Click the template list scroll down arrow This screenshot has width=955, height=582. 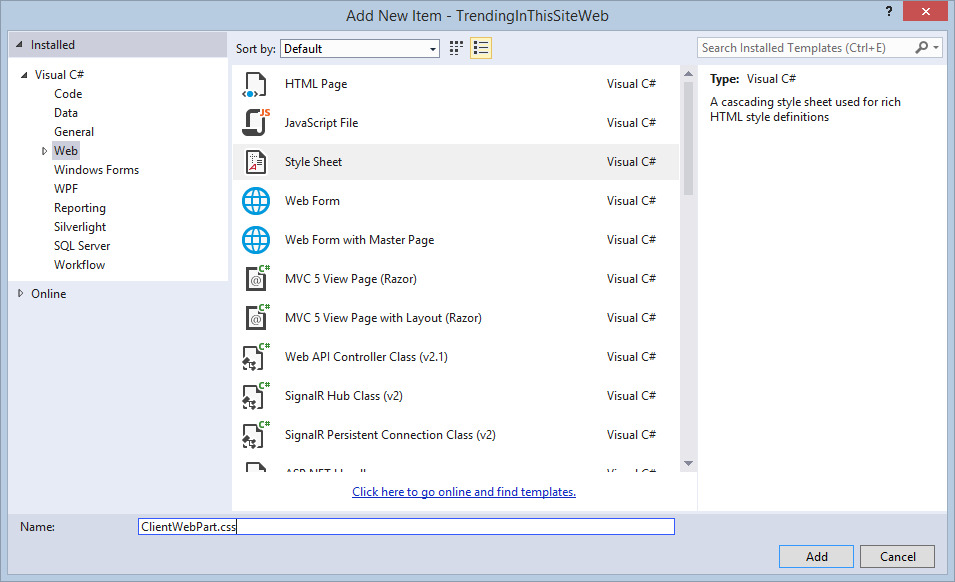[688, 463]
